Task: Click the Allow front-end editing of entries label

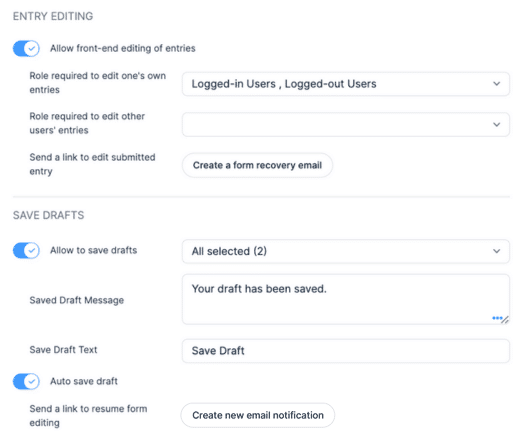Action: (123, 48)
